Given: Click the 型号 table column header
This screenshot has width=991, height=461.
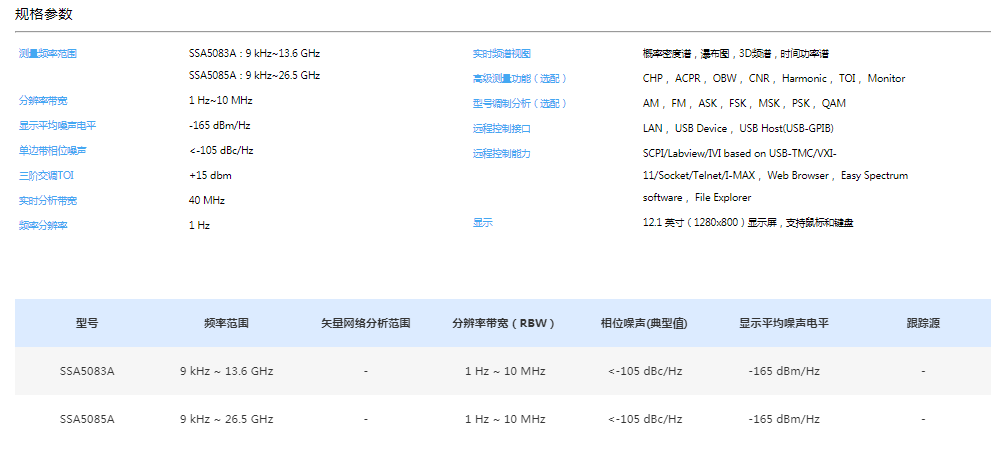Looking at the screenshot, I should pos(87,323).
